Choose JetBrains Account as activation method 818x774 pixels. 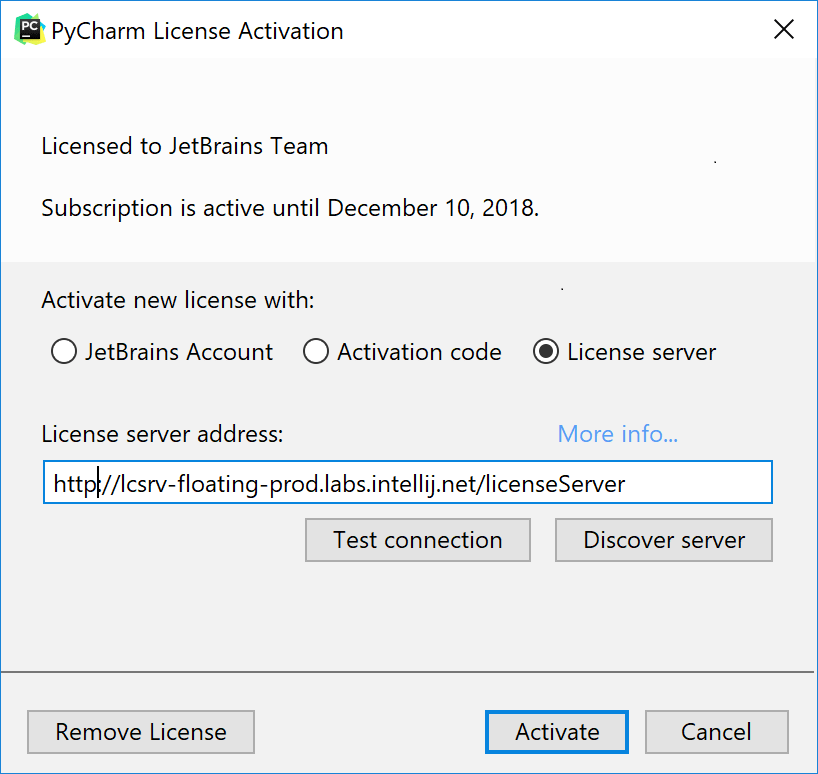[63, 351]
